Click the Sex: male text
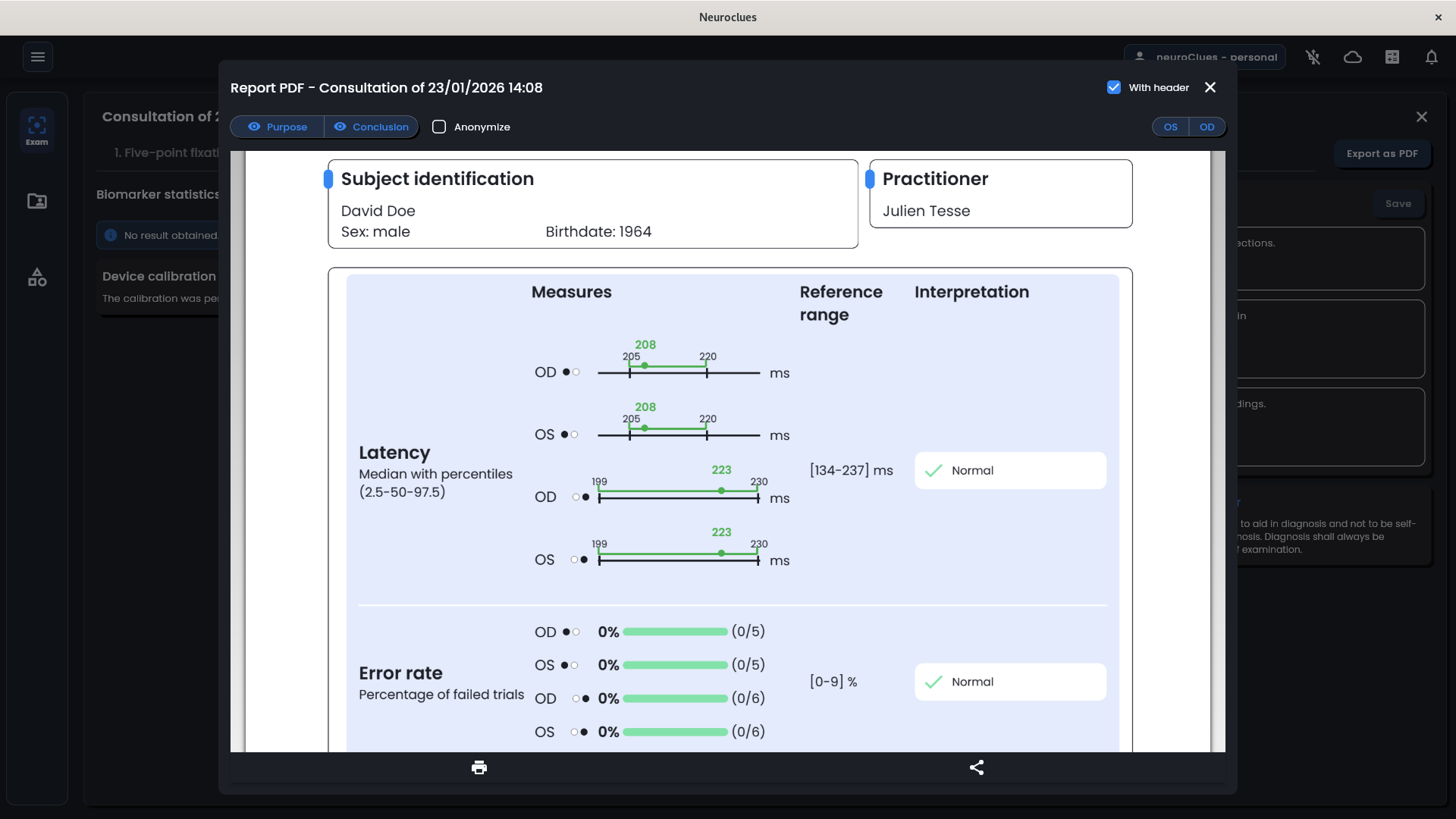This screenshot has width=1456, height=819. click(375, 231)
